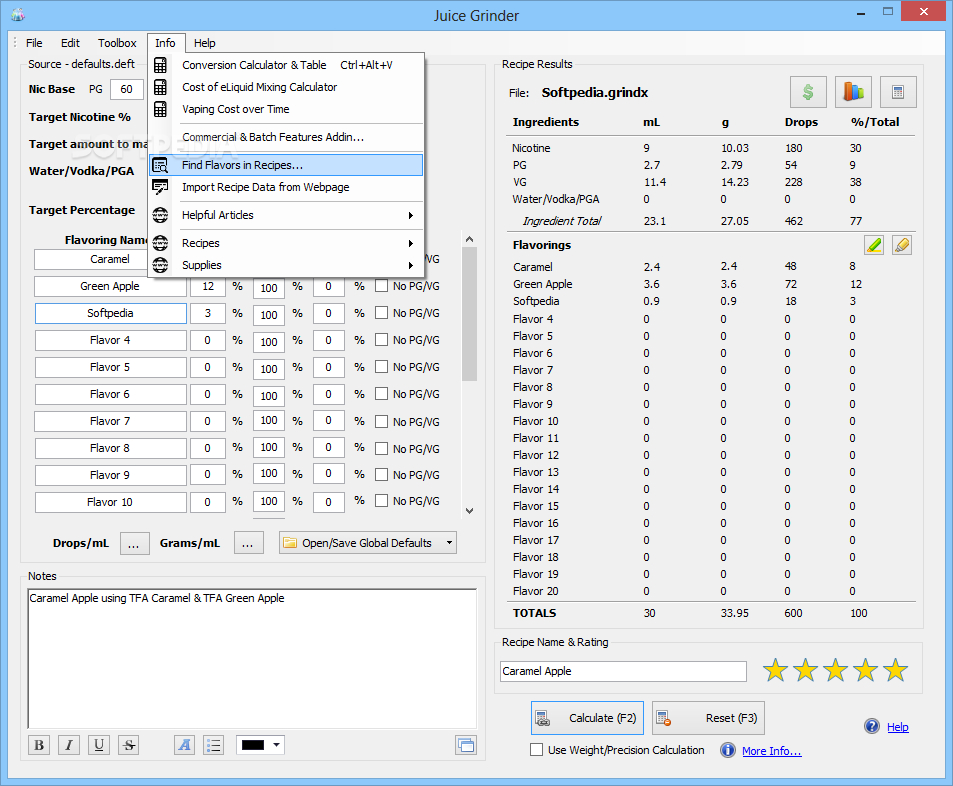Click the Green Apple percentage field
Screen dimensions: 953x786
tap(208, 286)
